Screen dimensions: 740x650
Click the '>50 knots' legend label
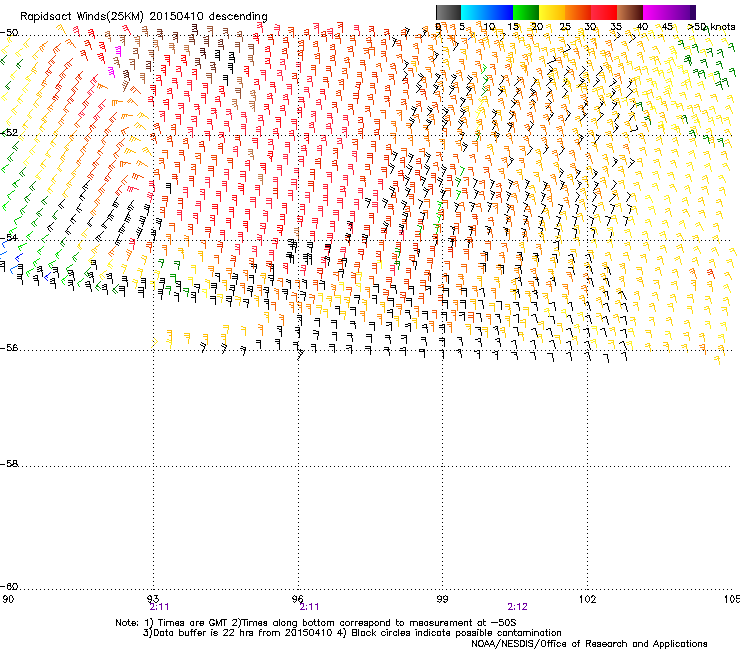click(711, 27)
